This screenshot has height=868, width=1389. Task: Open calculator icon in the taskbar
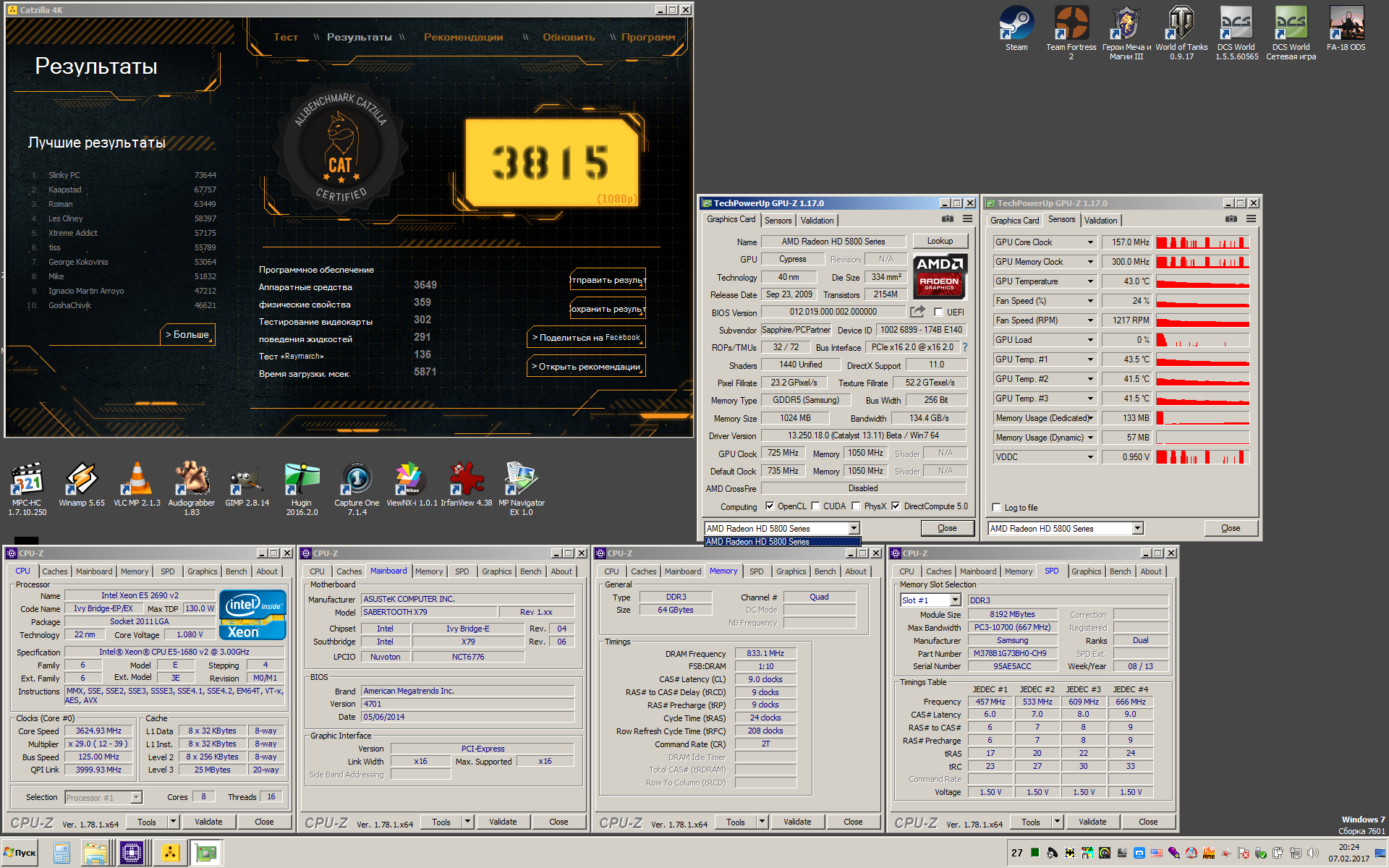[61, 854]
